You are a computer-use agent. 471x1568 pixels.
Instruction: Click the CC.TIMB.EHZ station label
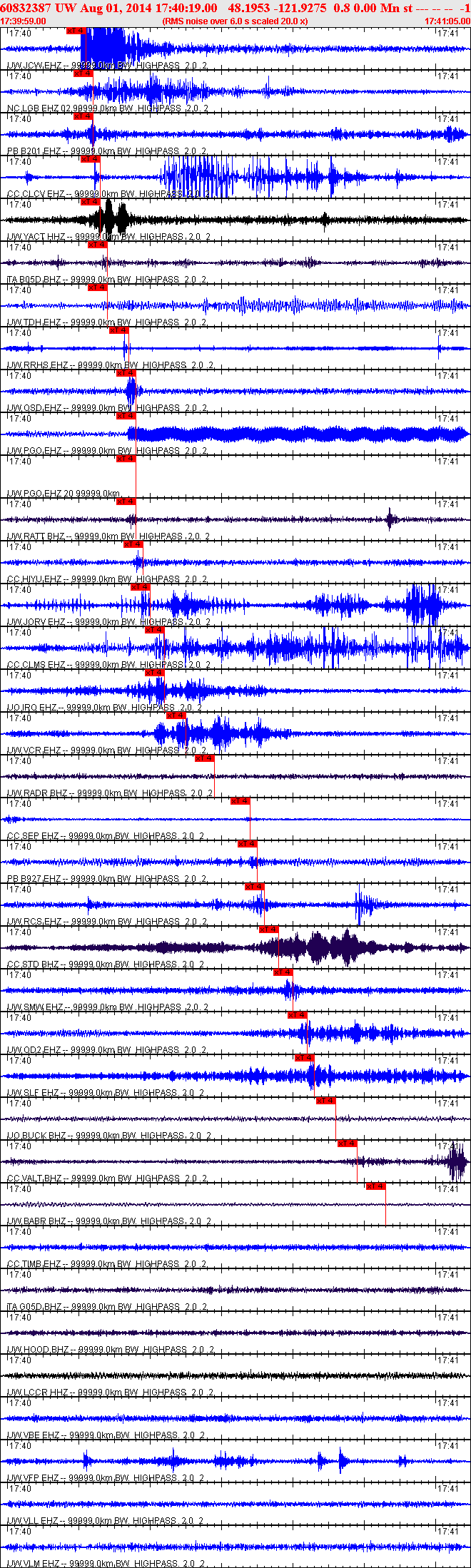pos(107,1264)
